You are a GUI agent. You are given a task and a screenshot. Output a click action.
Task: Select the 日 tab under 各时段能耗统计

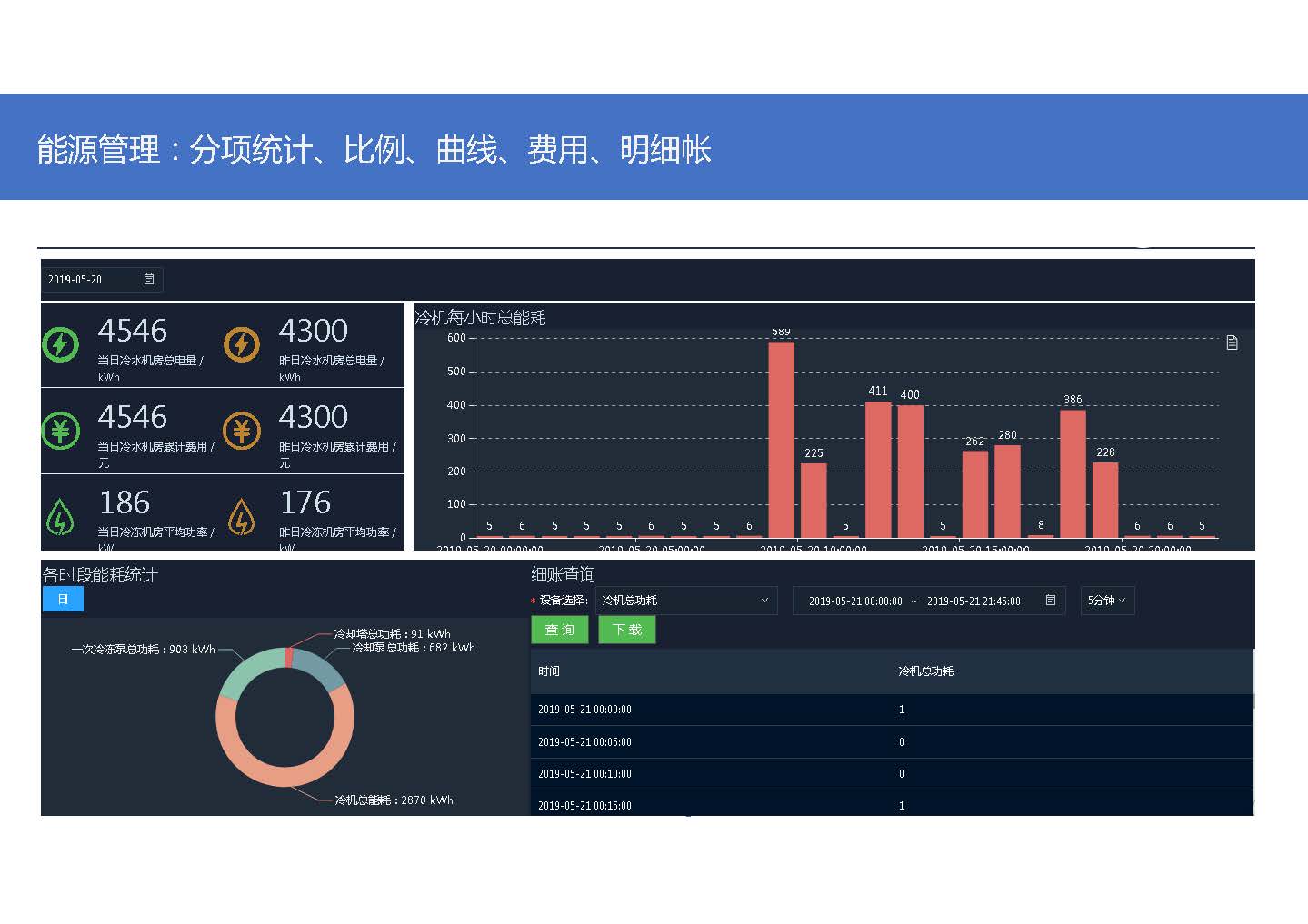click(63, 599)
